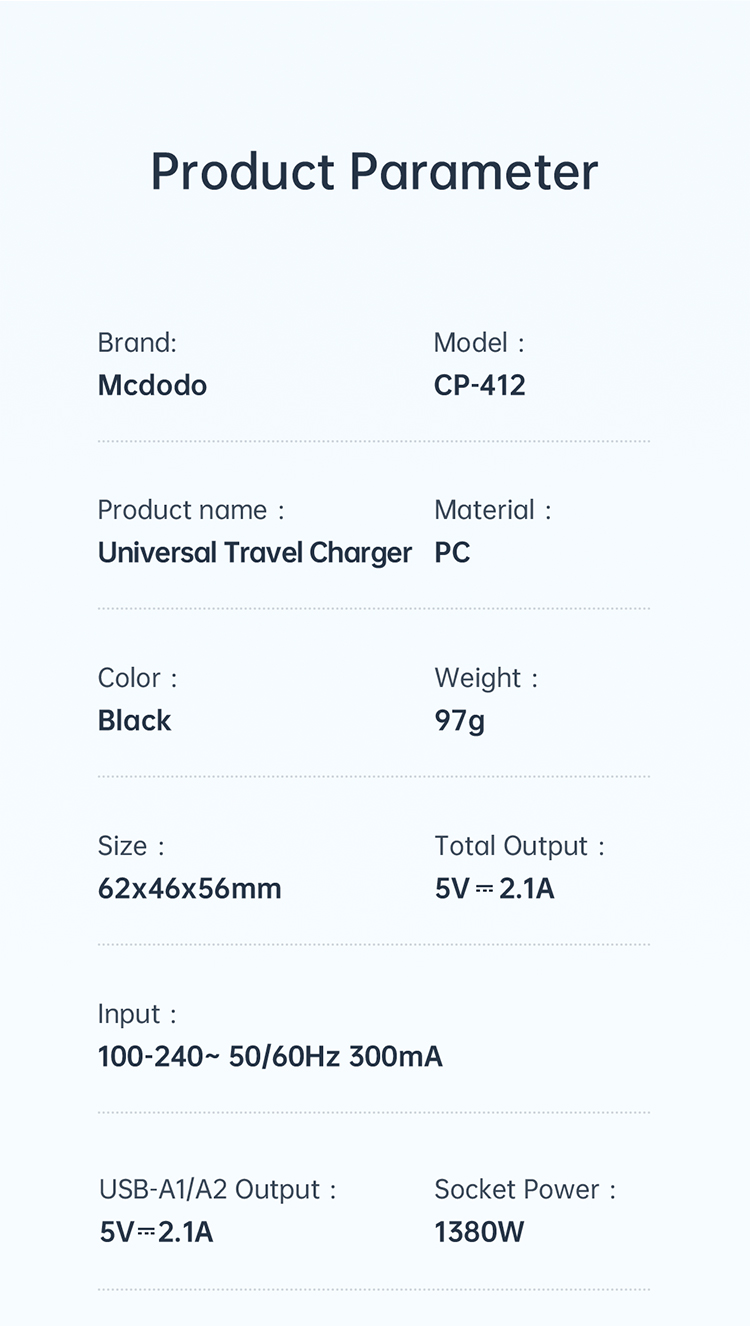This screenshot has height=1326, width=750.
Task: Select the 1380W socket power value
Action: click(479, 1233)
